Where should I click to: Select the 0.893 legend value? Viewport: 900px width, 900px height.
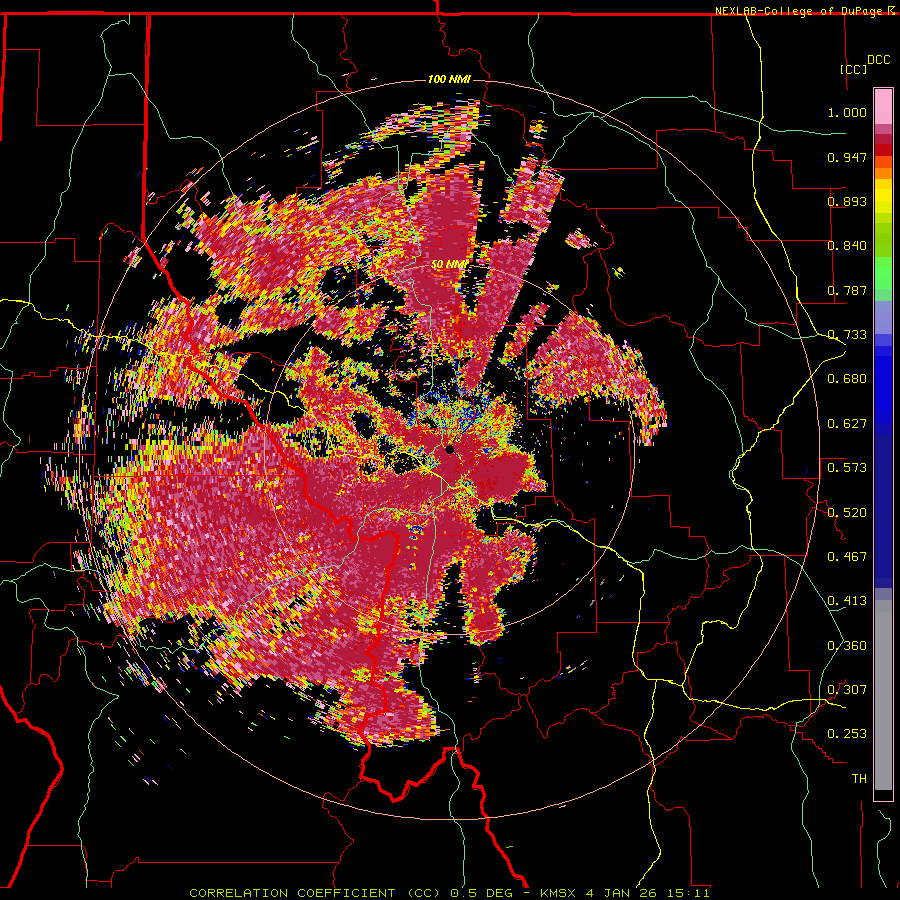[x=847, y=201]
